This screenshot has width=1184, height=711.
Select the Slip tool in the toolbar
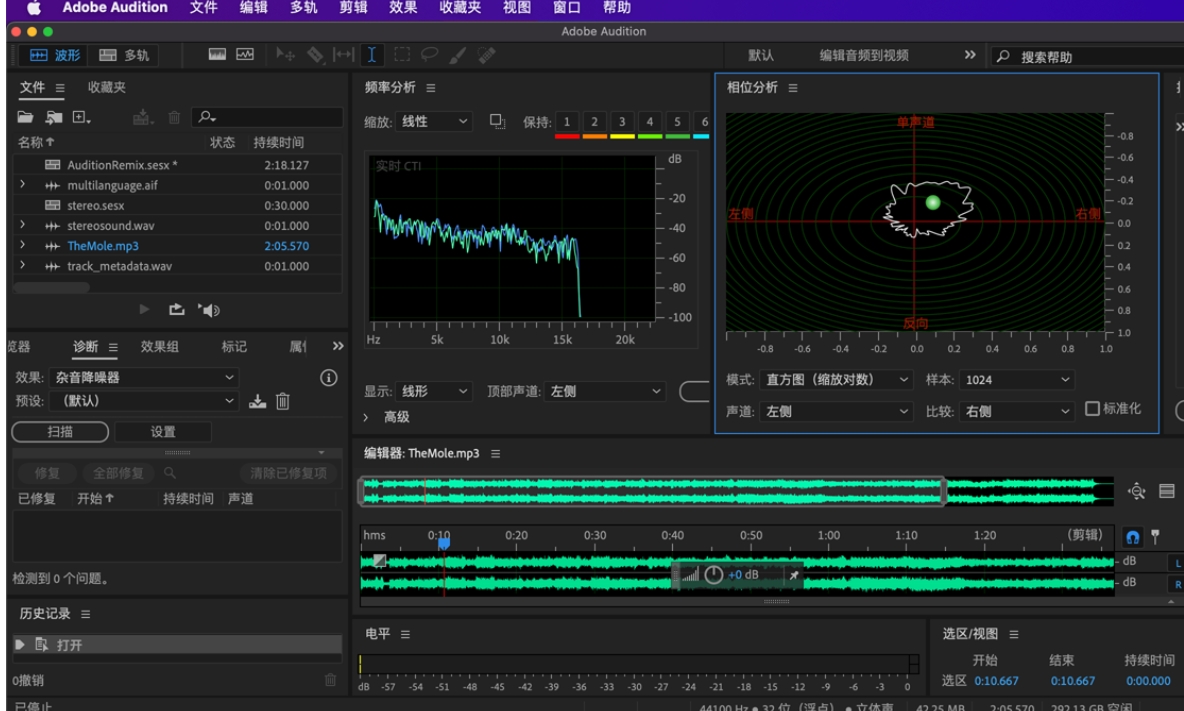(344, 54)
